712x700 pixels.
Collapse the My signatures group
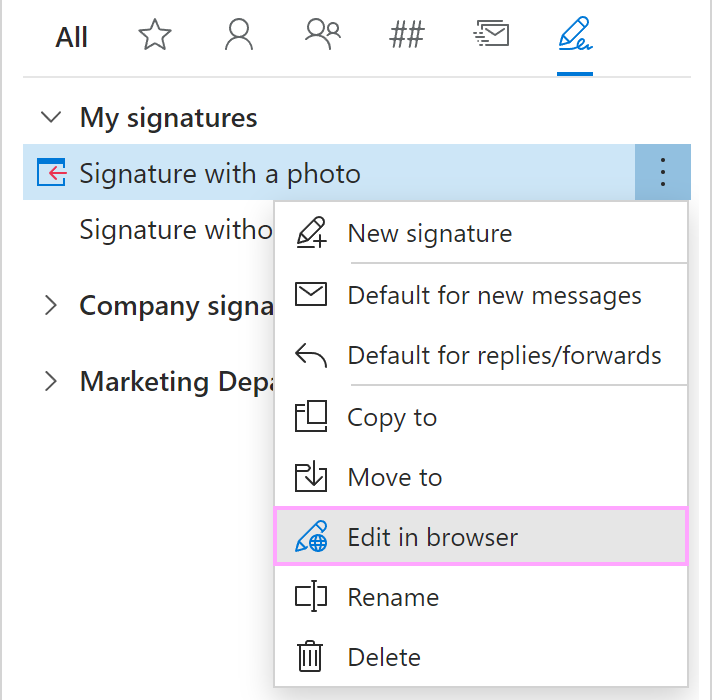point(51,117)
